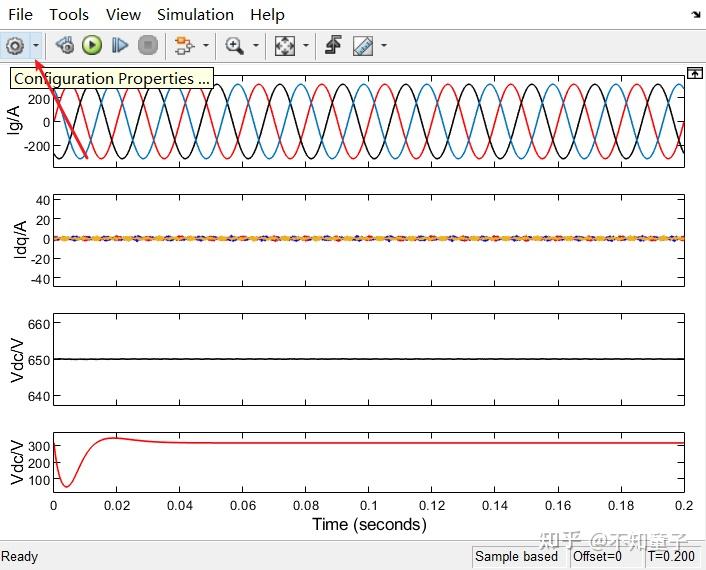Expand the scale axes dropdown arrow
The image size is (706, 570).
click(306, 45)
